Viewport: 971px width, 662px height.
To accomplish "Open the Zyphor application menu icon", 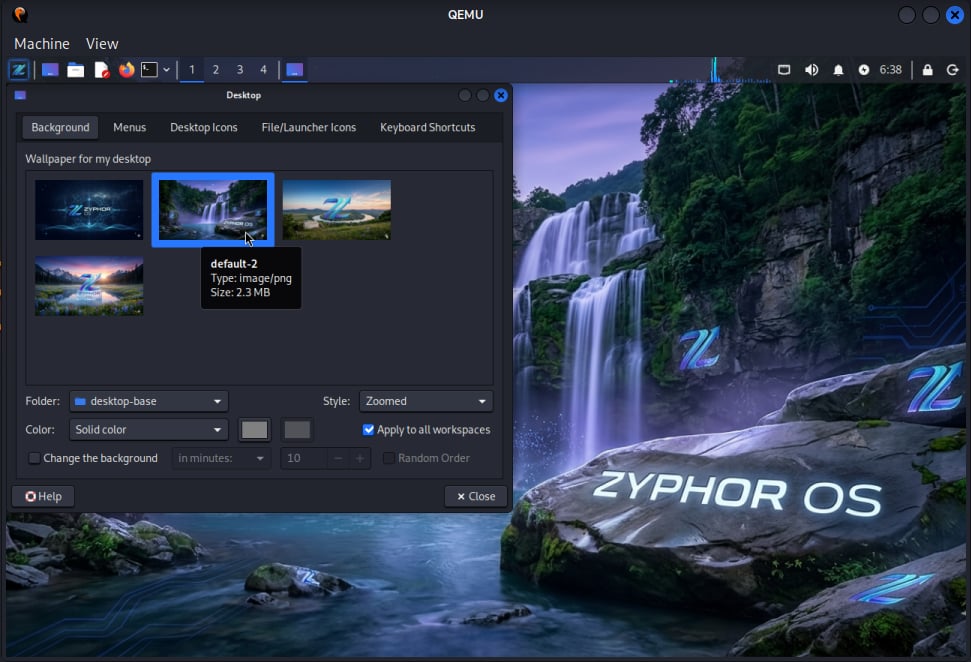I will [x=18, y=70].
